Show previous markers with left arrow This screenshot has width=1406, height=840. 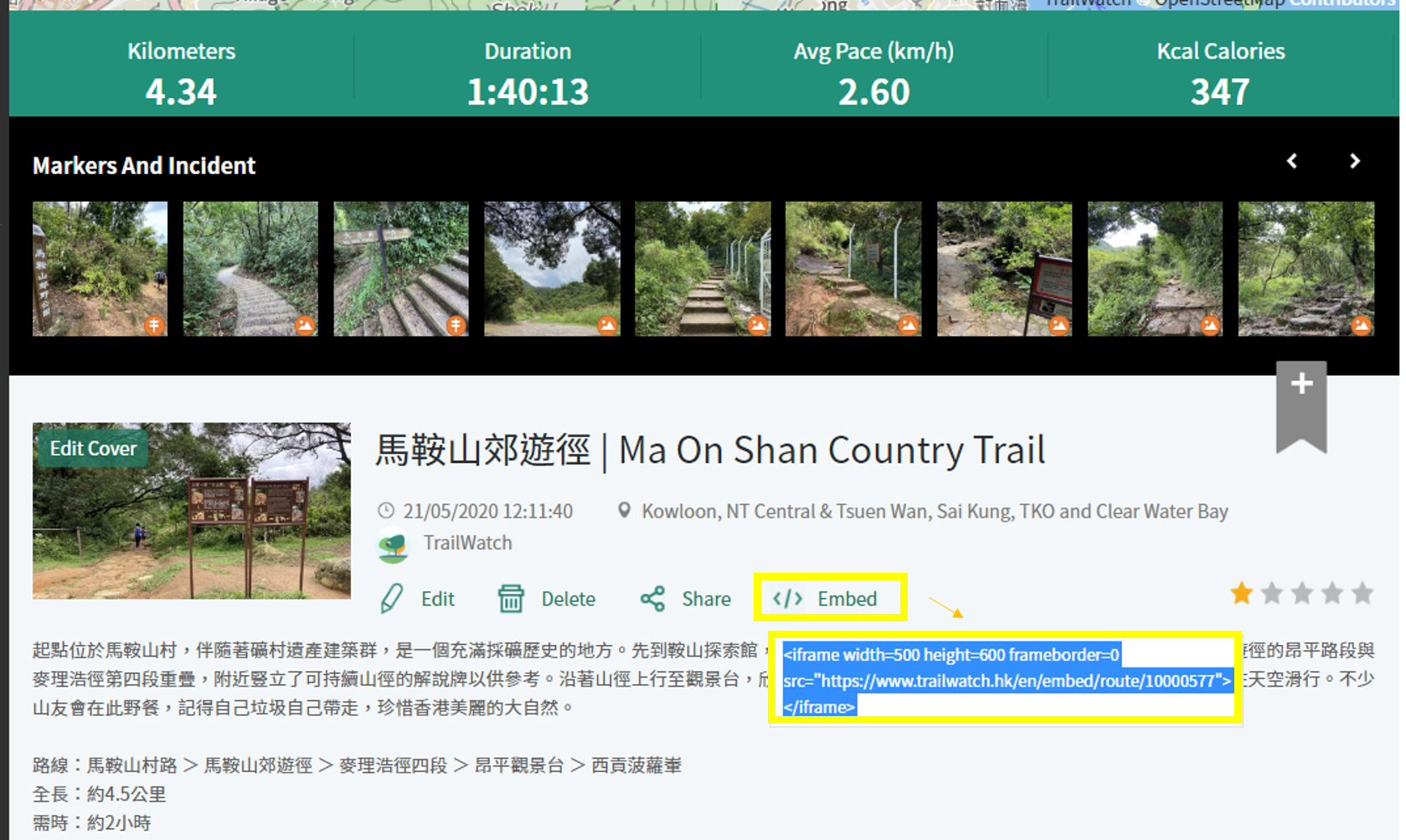pyautogui.click(x=1292, y=161)
